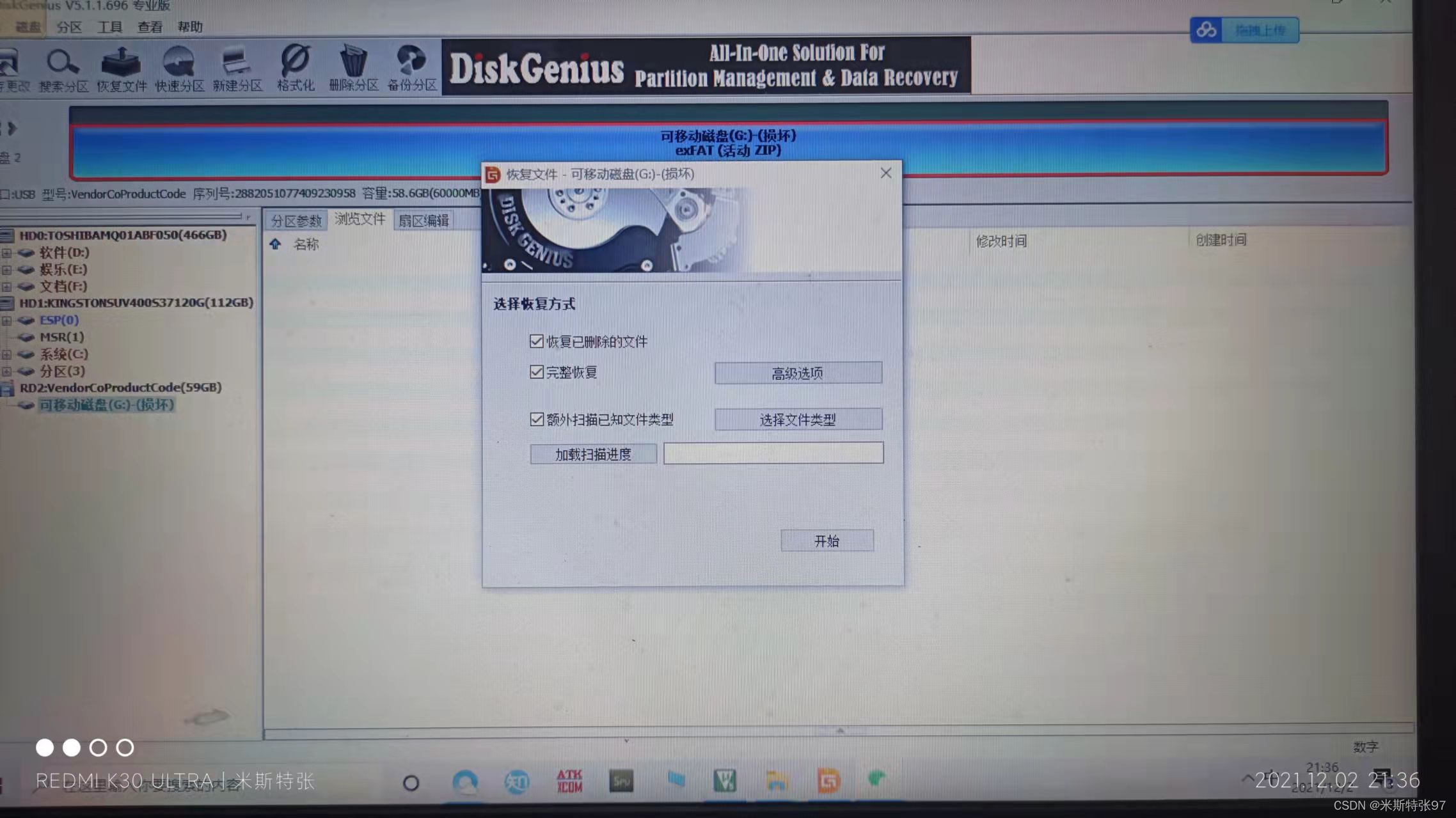The image size is (1456, 818).
Task: Click the cloud upload button at top right
Action: point(1244,30)
